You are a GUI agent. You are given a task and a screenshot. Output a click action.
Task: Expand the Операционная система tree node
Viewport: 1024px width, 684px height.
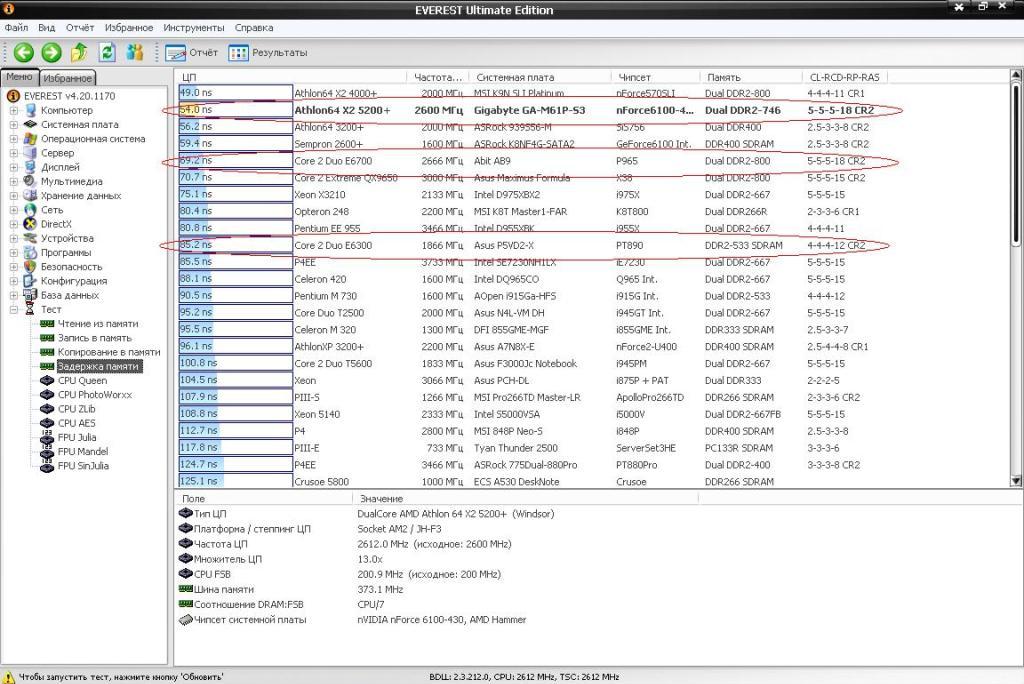14,138
